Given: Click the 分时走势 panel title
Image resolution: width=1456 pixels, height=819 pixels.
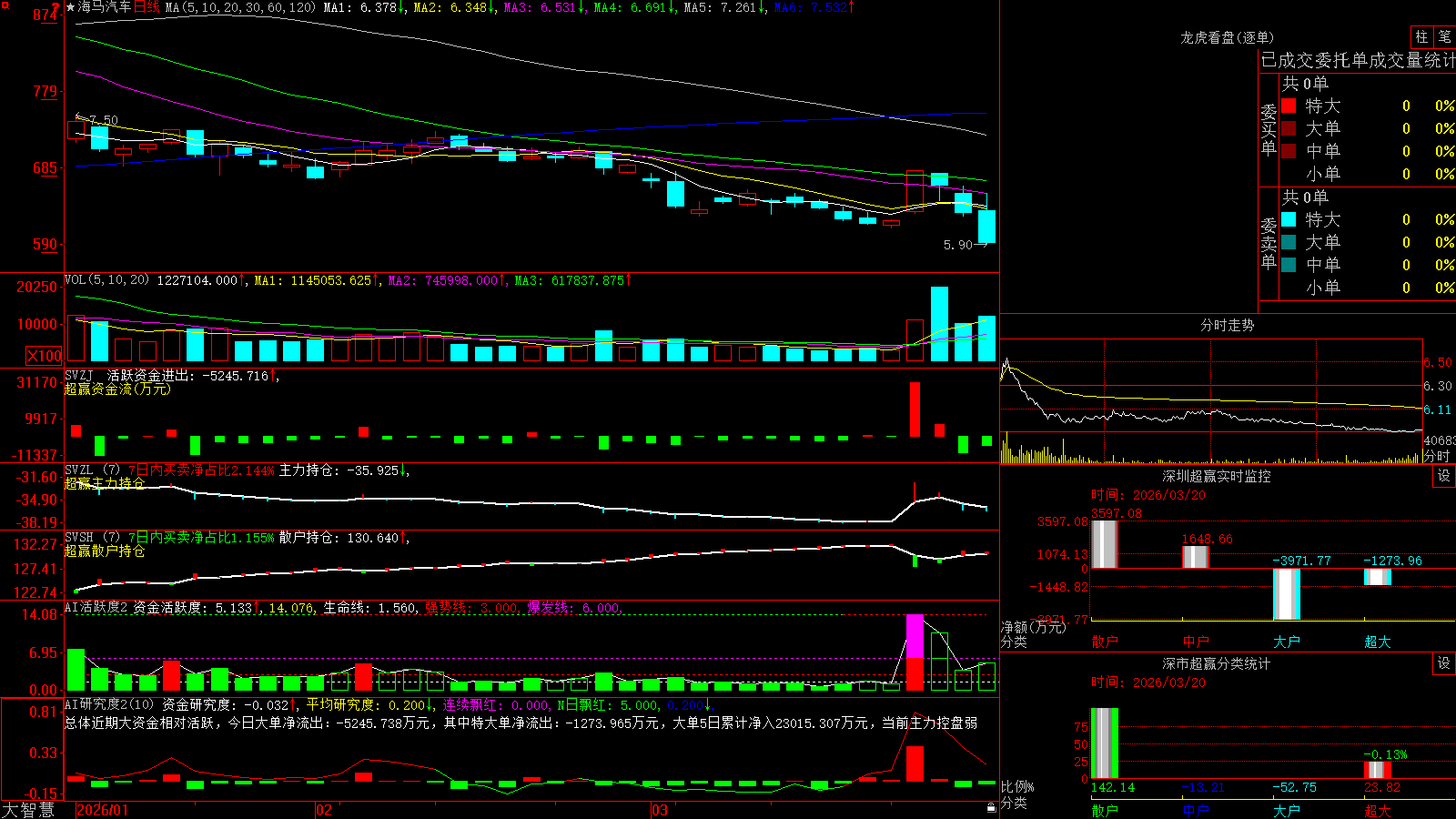Looking at the screenshot, I should click(1227, 325).
